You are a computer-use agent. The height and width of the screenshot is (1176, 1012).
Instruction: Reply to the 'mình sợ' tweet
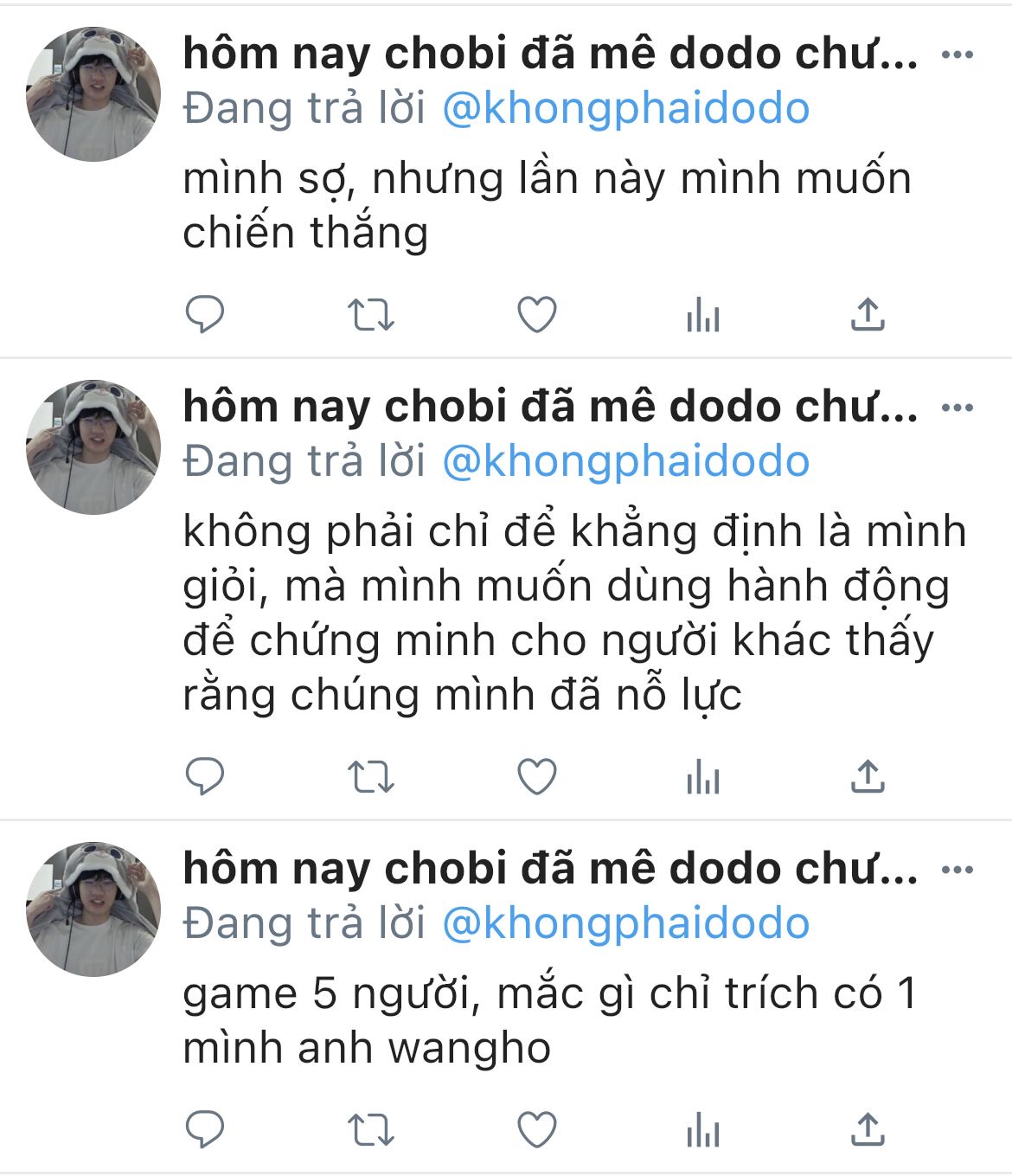tap(205, 314)
